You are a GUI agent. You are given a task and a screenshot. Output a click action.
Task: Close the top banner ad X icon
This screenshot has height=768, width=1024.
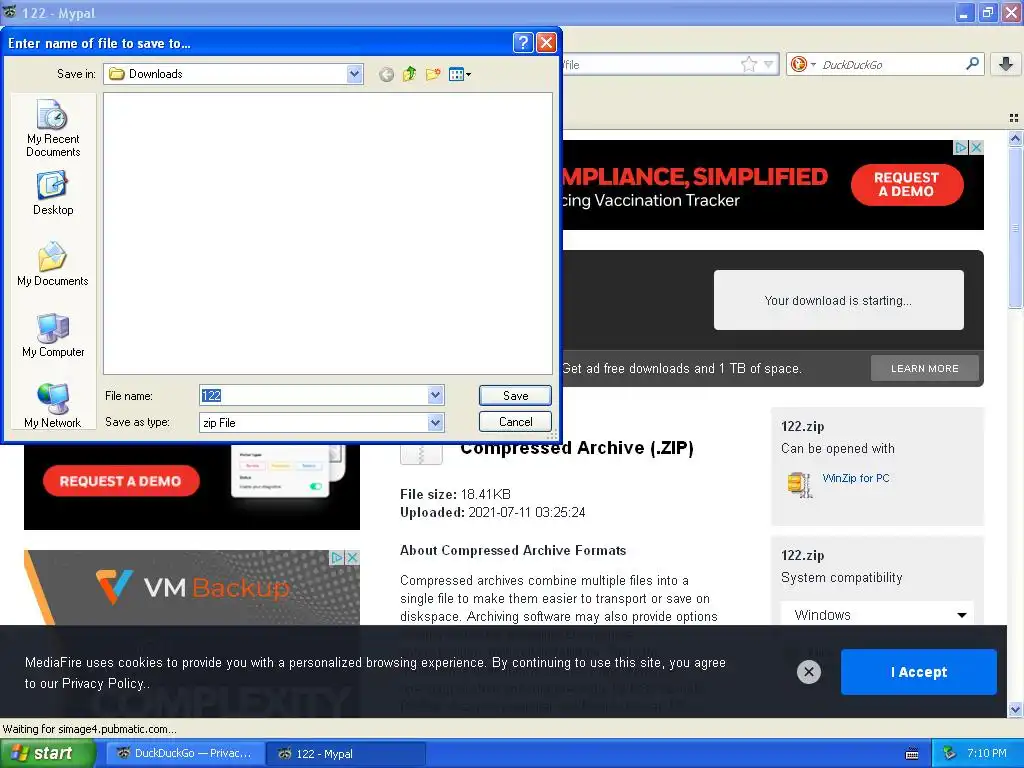tap(976, 148)
